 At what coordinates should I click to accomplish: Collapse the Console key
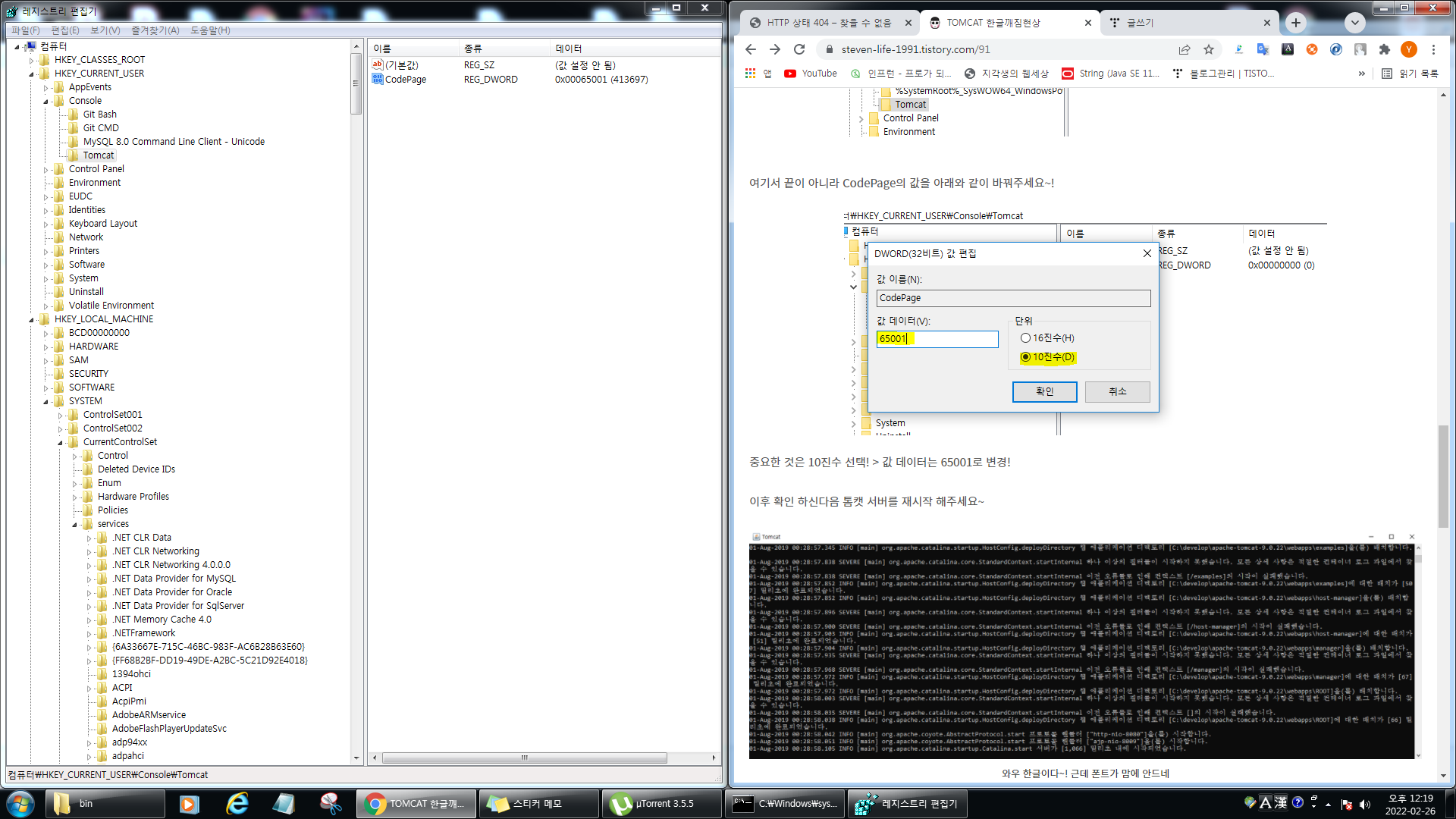click(45, 102)
